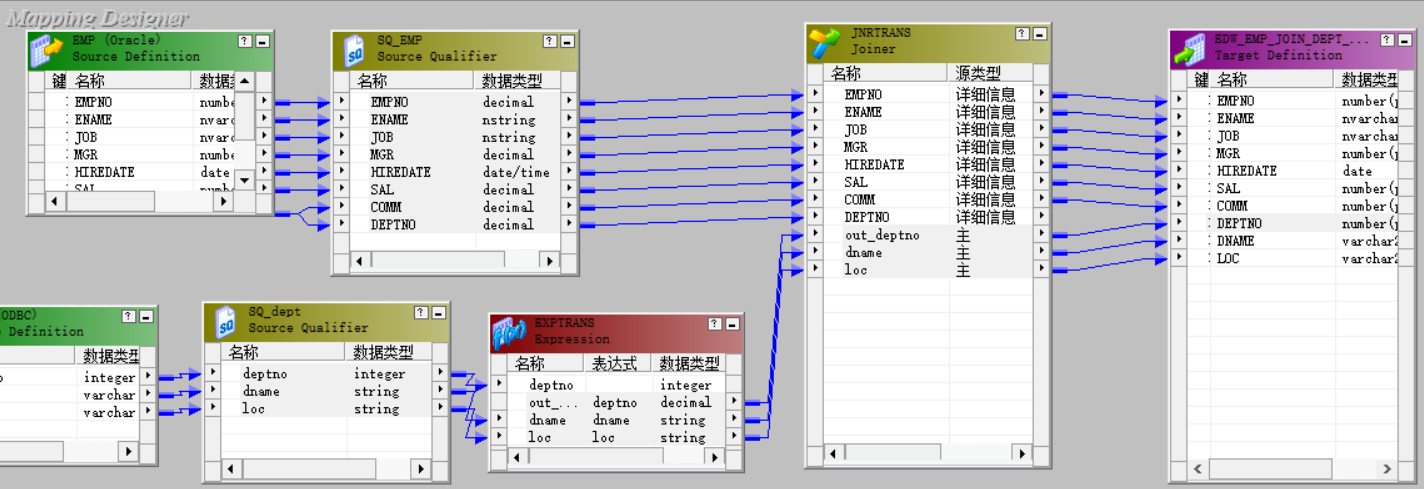Click dname output port arrow in SQ_dept
Viewport: 1424px width, 489px height.
click(440, 391)
